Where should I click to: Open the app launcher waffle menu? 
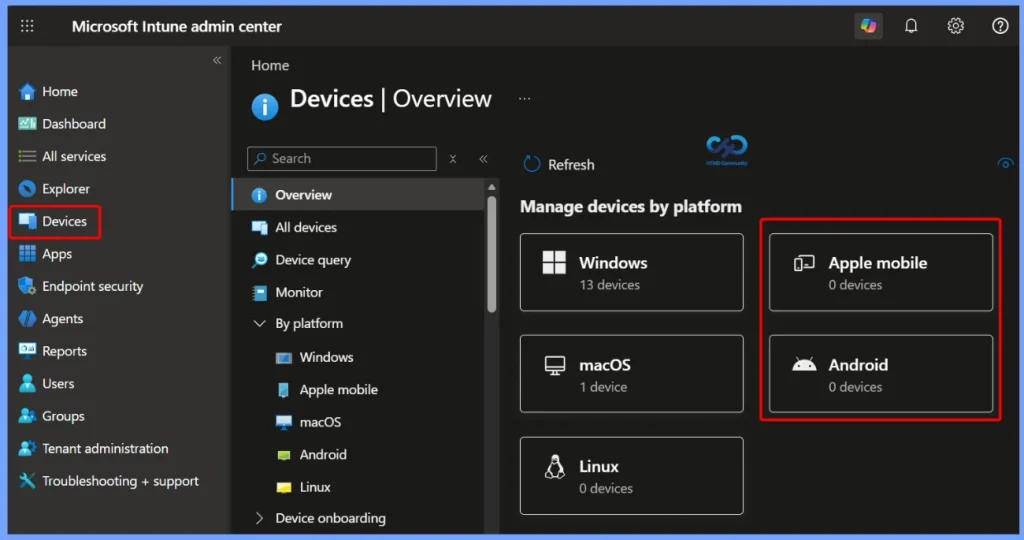[27, 26]
